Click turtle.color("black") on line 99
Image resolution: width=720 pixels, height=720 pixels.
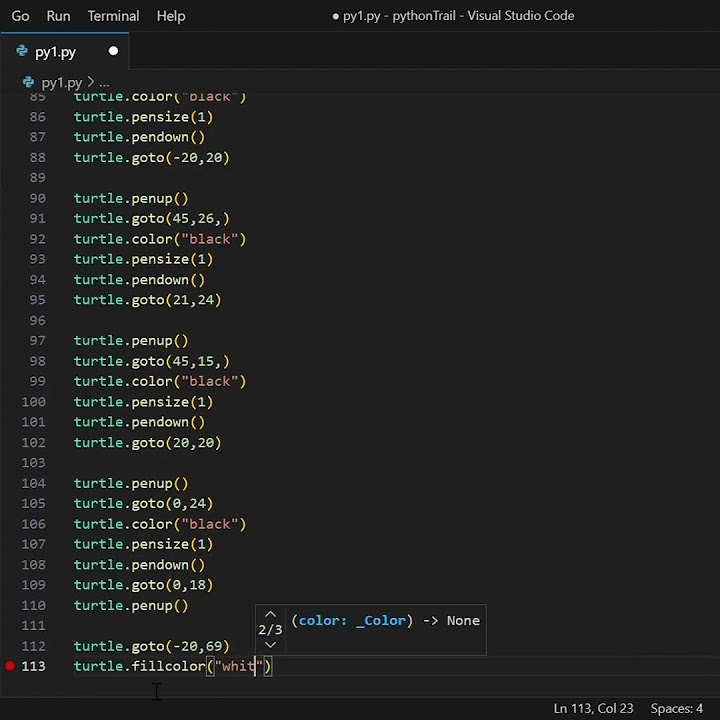pyautogui.click(x=160, y=382)
